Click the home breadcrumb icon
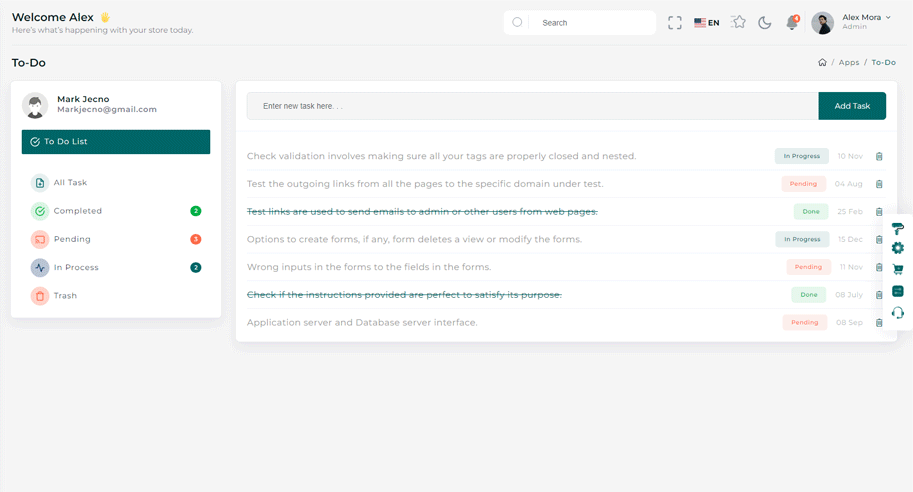The width and height of the screenshot is (913, 492). (x=822, y=63)
